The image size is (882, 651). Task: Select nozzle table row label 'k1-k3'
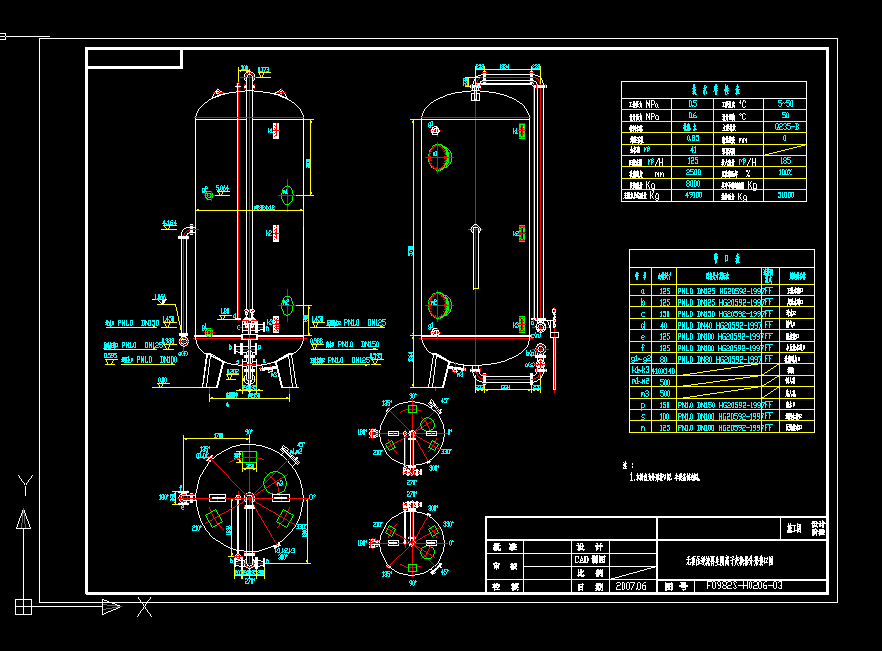[x=641, y=370]
